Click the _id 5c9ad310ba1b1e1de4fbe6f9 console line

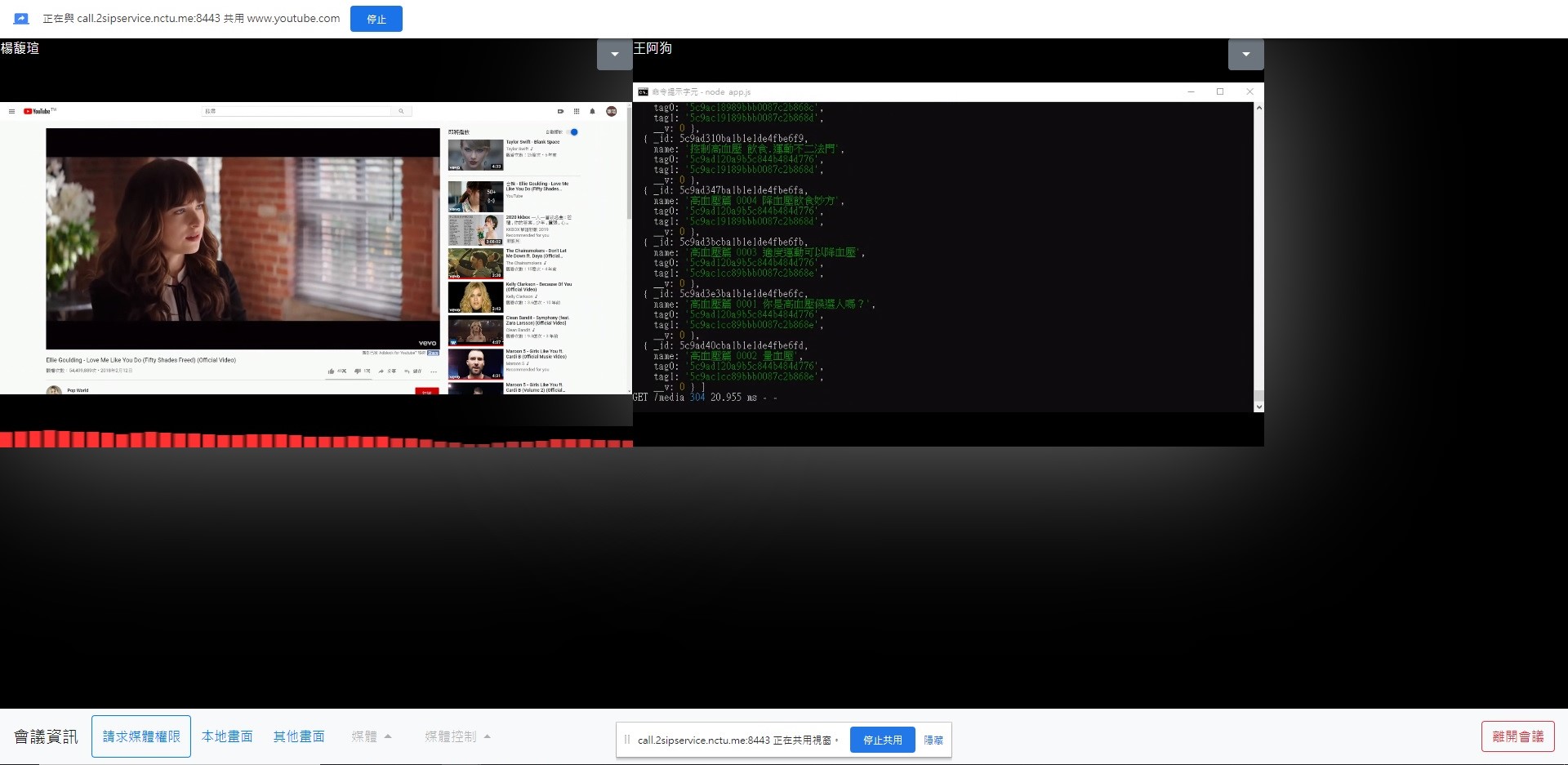[x=726, y=139]
